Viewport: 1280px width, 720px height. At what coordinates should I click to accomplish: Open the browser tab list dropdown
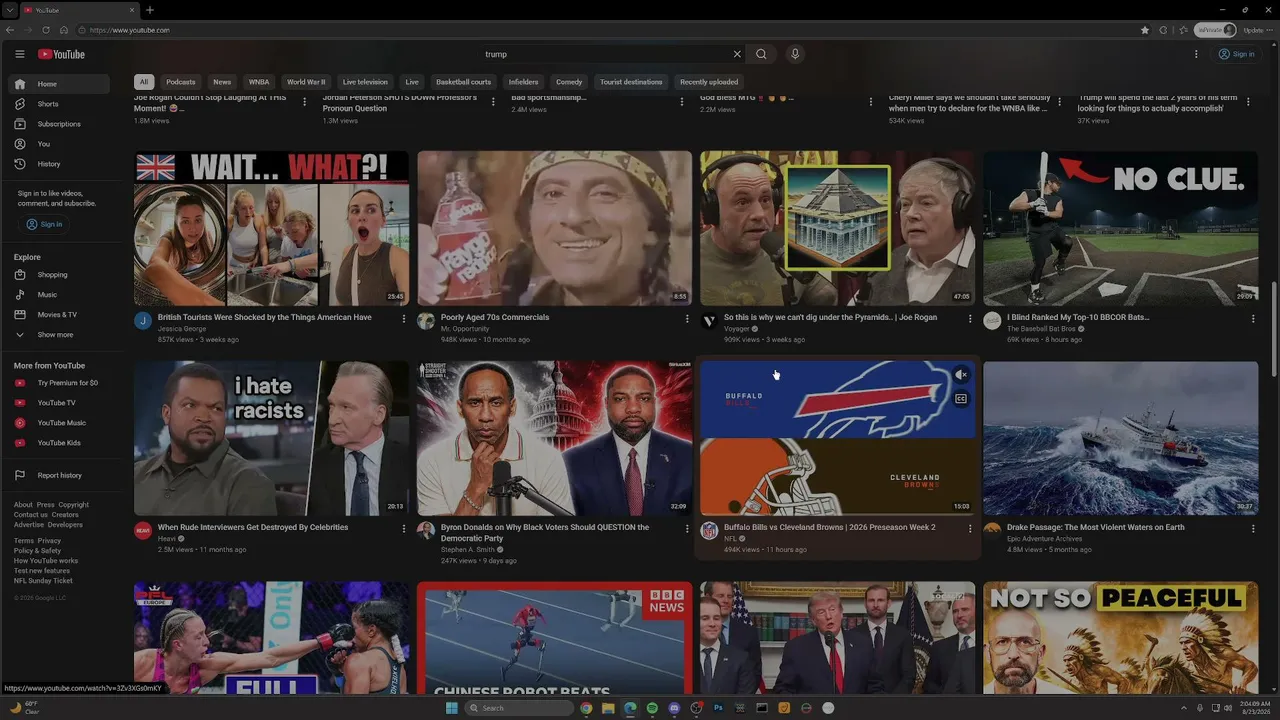click(x=10, y=10)
